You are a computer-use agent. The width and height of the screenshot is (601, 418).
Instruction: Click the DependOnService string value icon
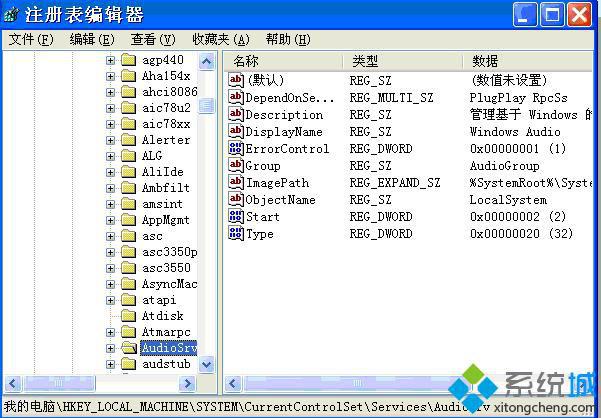click(x=236, y=97)
